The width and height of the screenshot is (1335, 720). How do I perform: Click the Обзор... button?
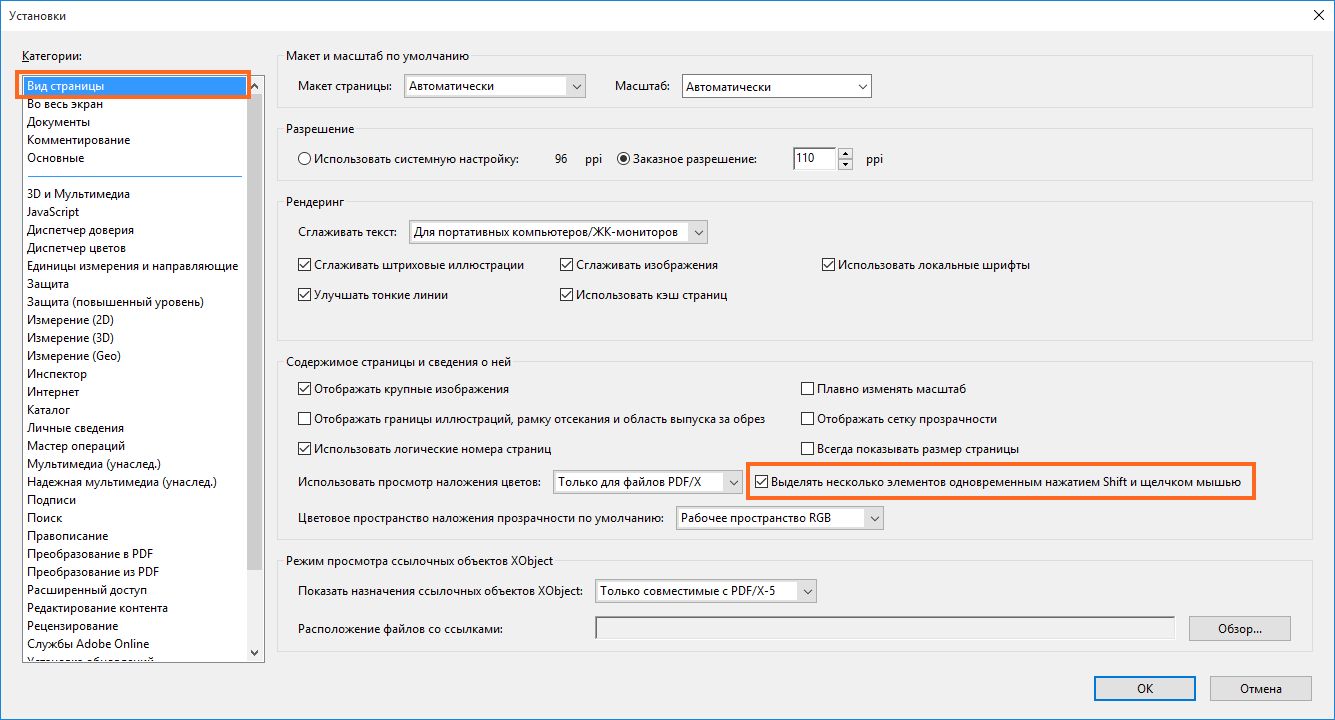click(1240, 628)
